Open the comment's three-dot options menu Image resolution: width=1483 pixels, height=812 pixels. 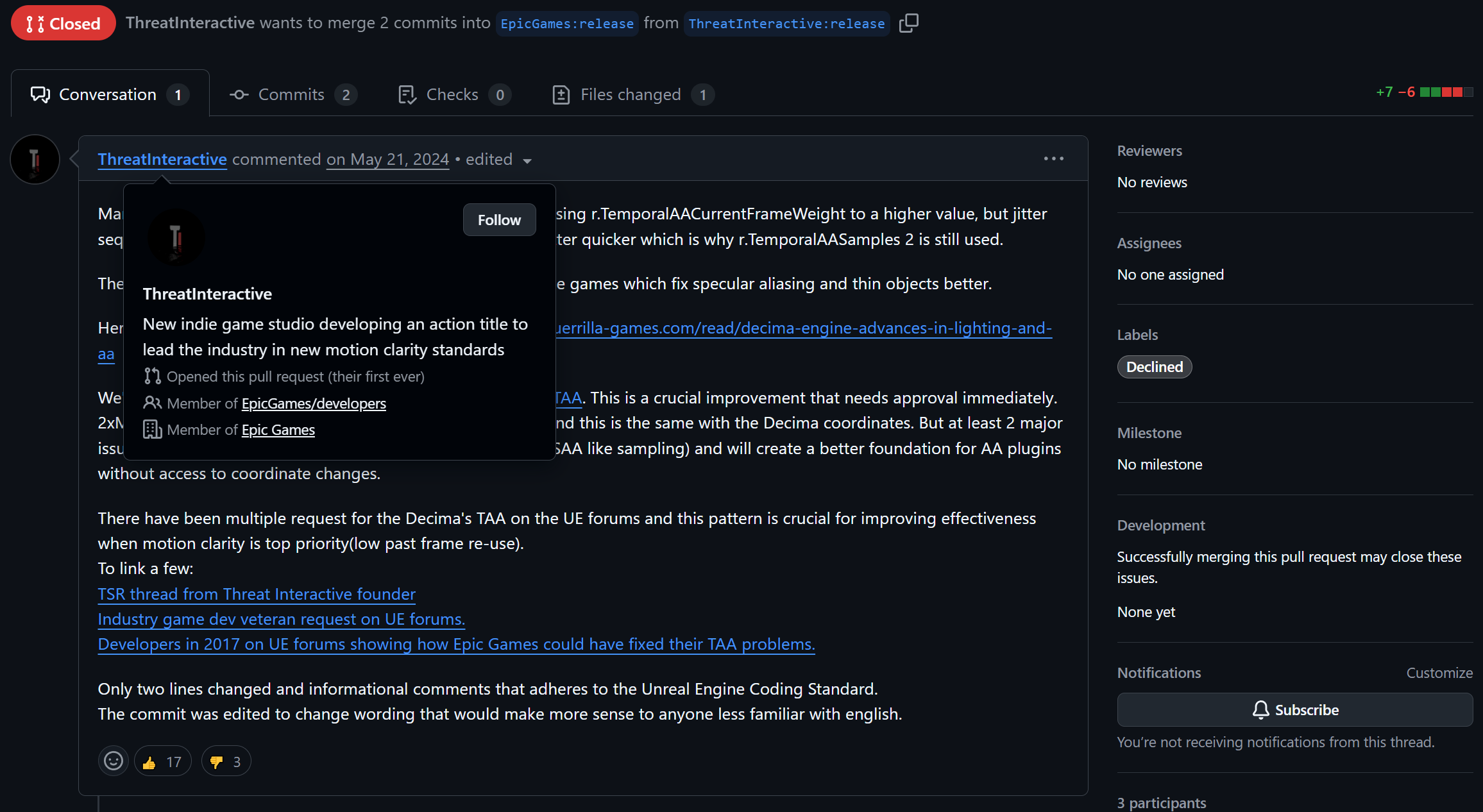coord(1053,158)
